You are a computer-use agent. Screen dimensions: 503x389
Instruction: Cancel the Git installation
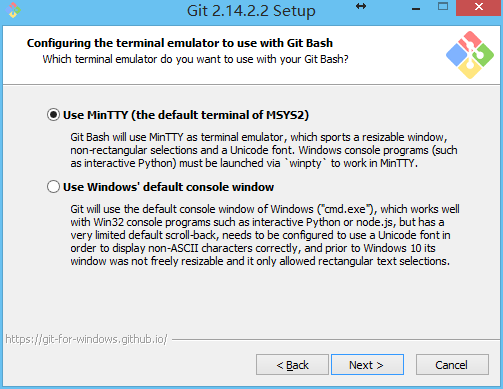tap(452, 365)
